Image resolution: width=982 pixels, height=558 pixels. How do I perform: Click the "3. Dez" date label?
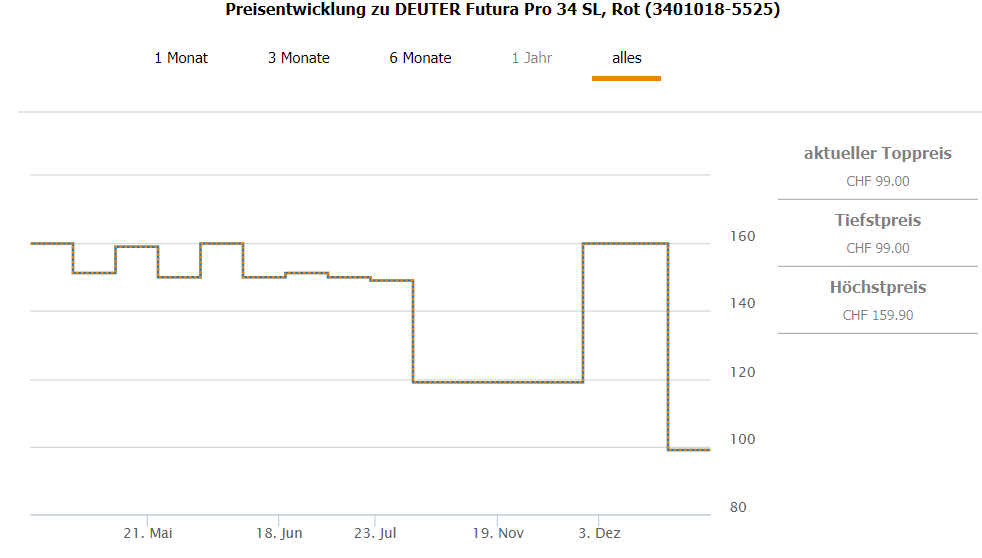(x=599, y=533)
